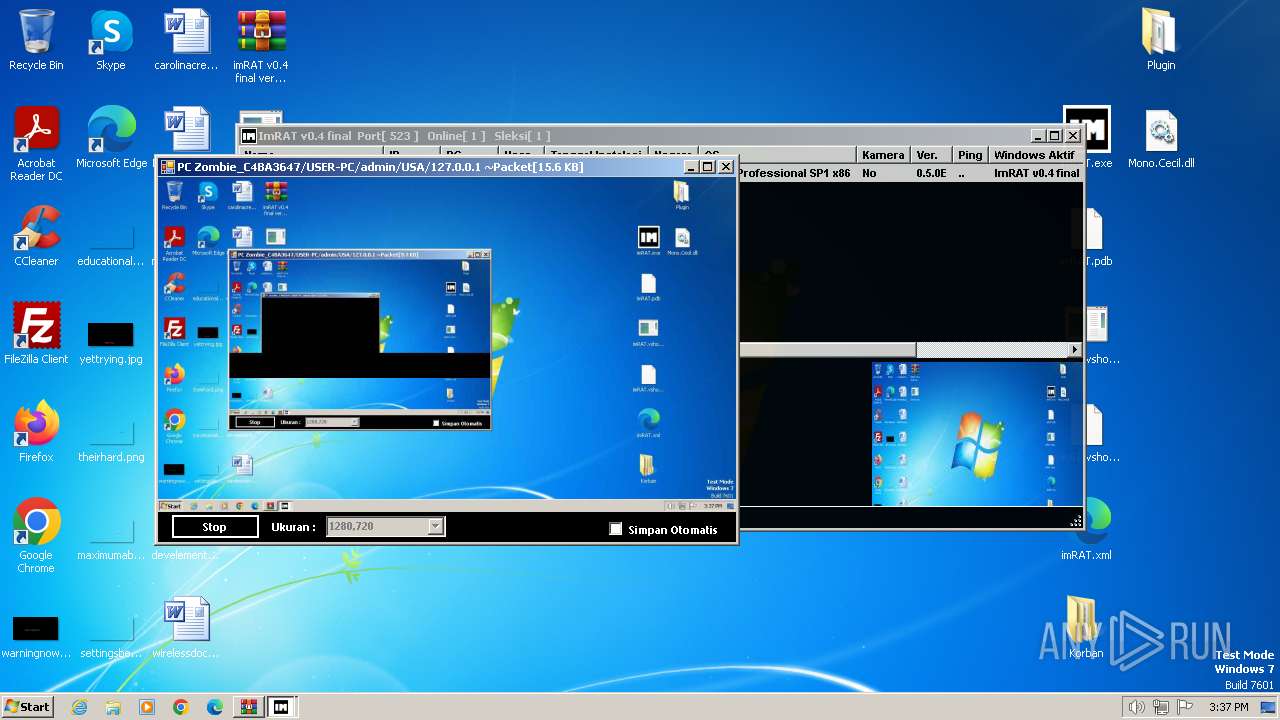Minimize the PC Zombie remote desktop window
This screenshot has height=720, width=1280.
pyautogui.click(x=690, y=167)
